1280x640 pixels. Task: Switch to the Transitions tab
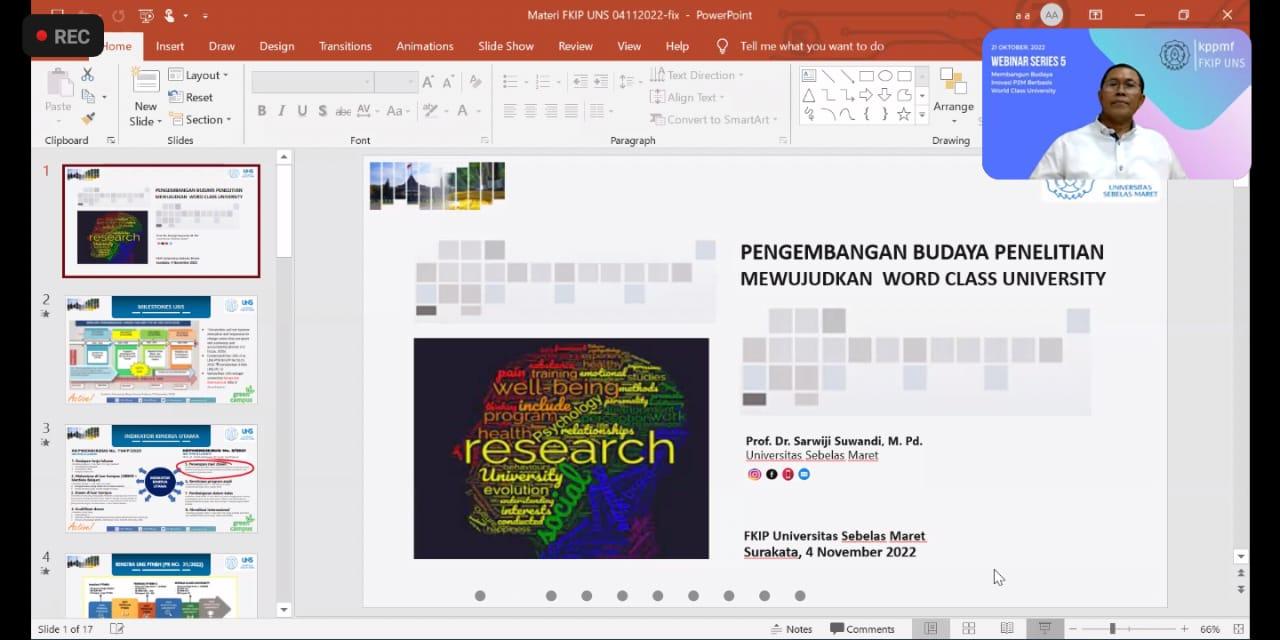pos(347,46)
